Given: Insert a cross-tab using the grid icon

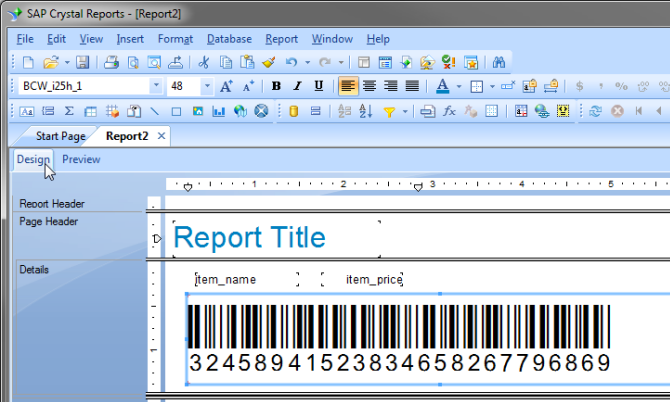Looking at the screenshot, I should coord(90,112).
